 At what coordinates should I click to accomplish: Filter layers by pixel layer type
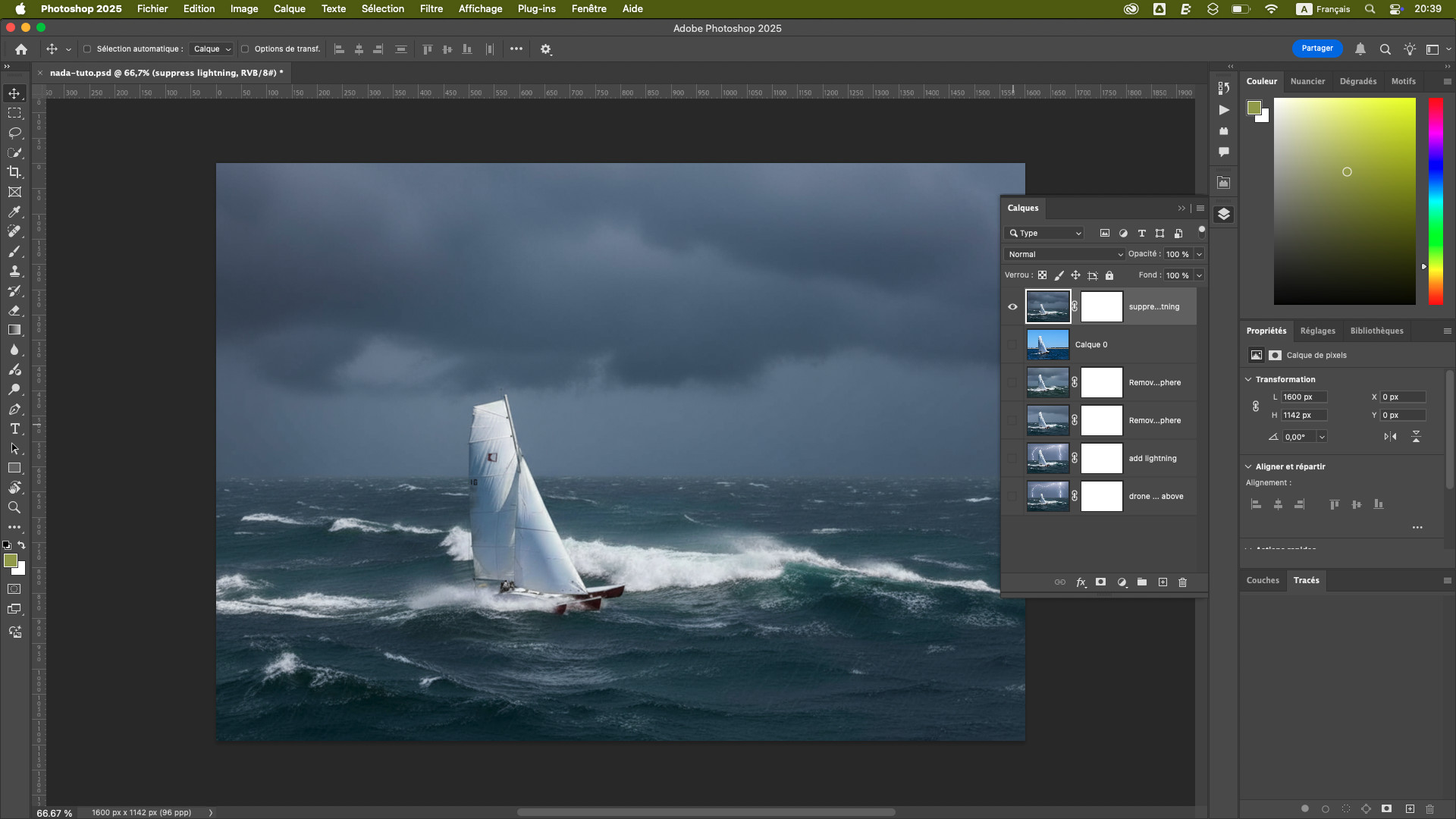(1105, 234)
